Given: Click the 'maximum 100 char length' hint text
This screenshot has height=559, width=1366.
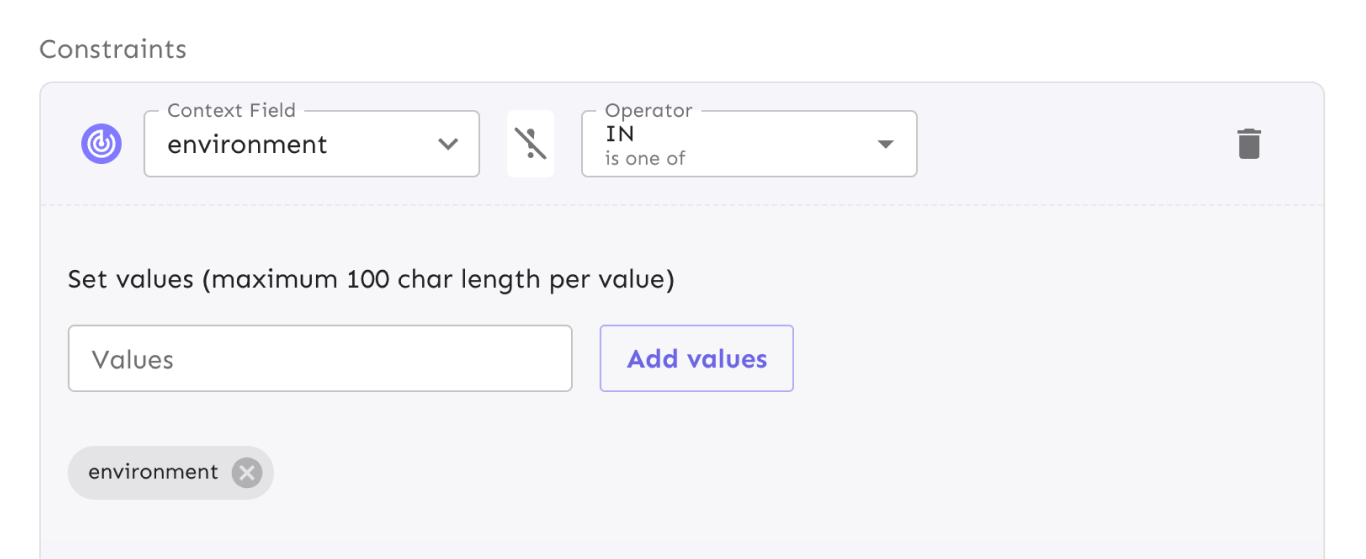Looking at the screenshot, I should (x=440, y=279).
